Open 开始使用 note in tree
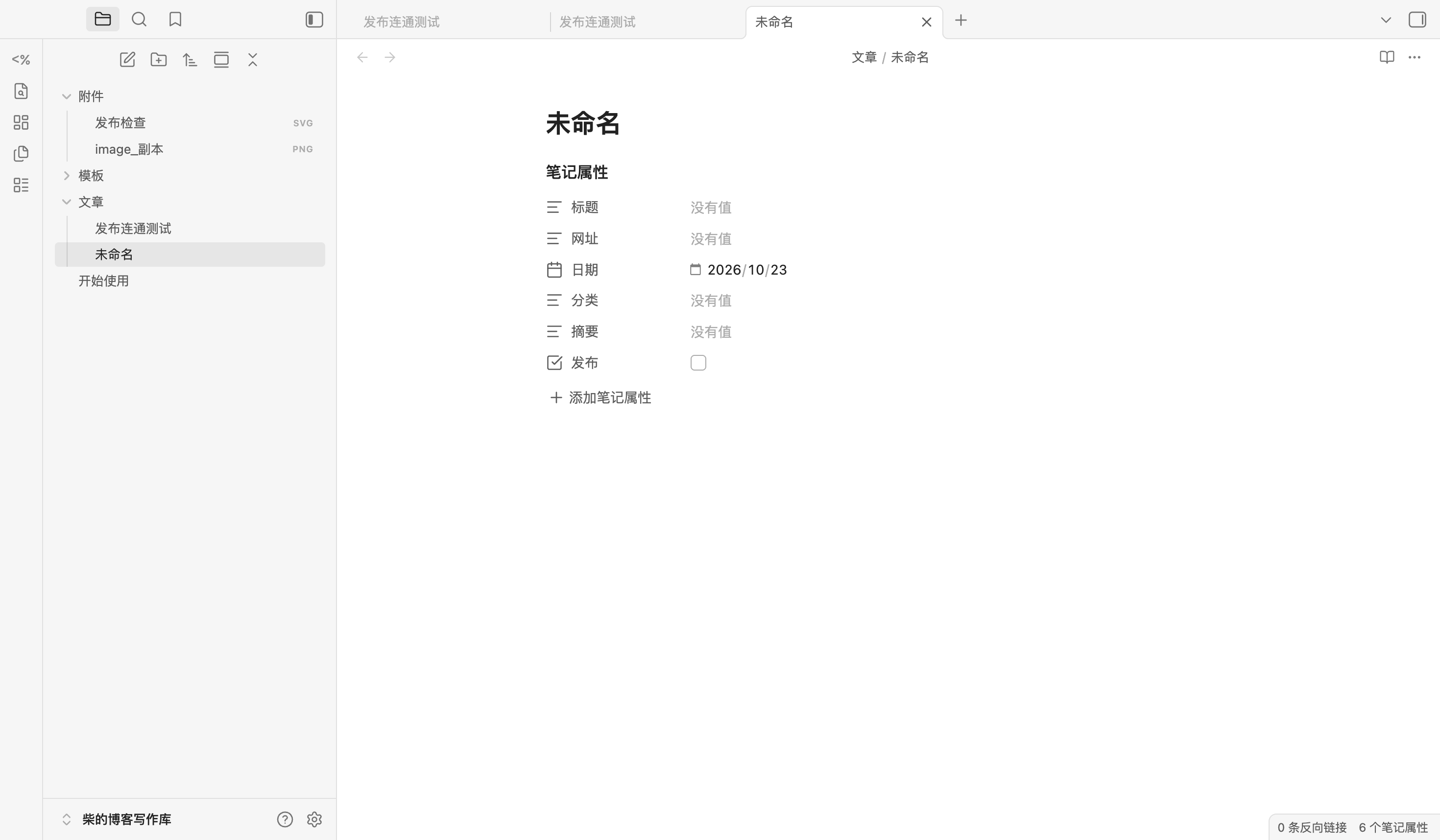The width and height of the screenshot is (1440, 840). point(190,281)
